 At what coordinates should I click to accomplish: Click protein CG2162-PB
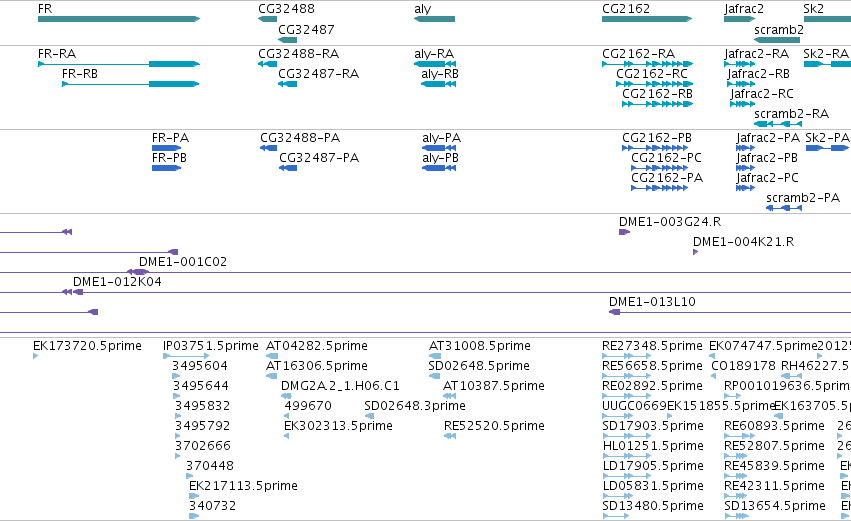655,148
